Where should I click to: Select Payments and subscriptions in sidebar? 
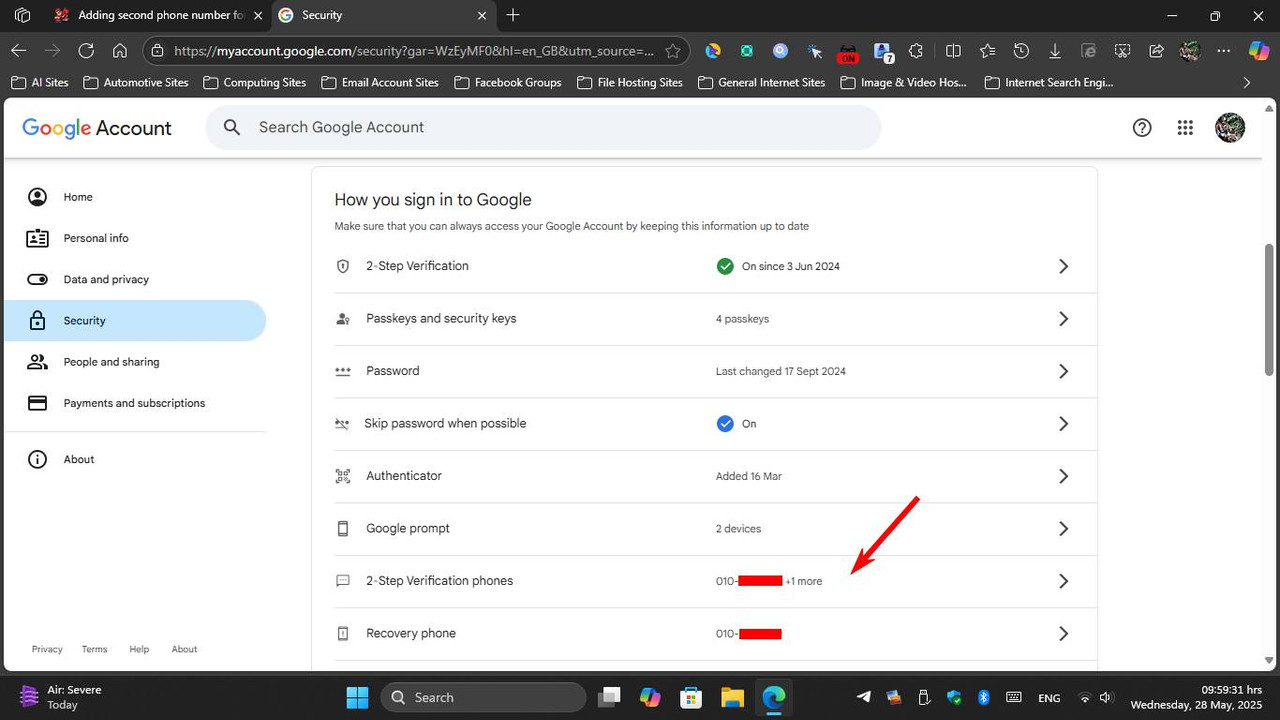[x=135, y=403]
